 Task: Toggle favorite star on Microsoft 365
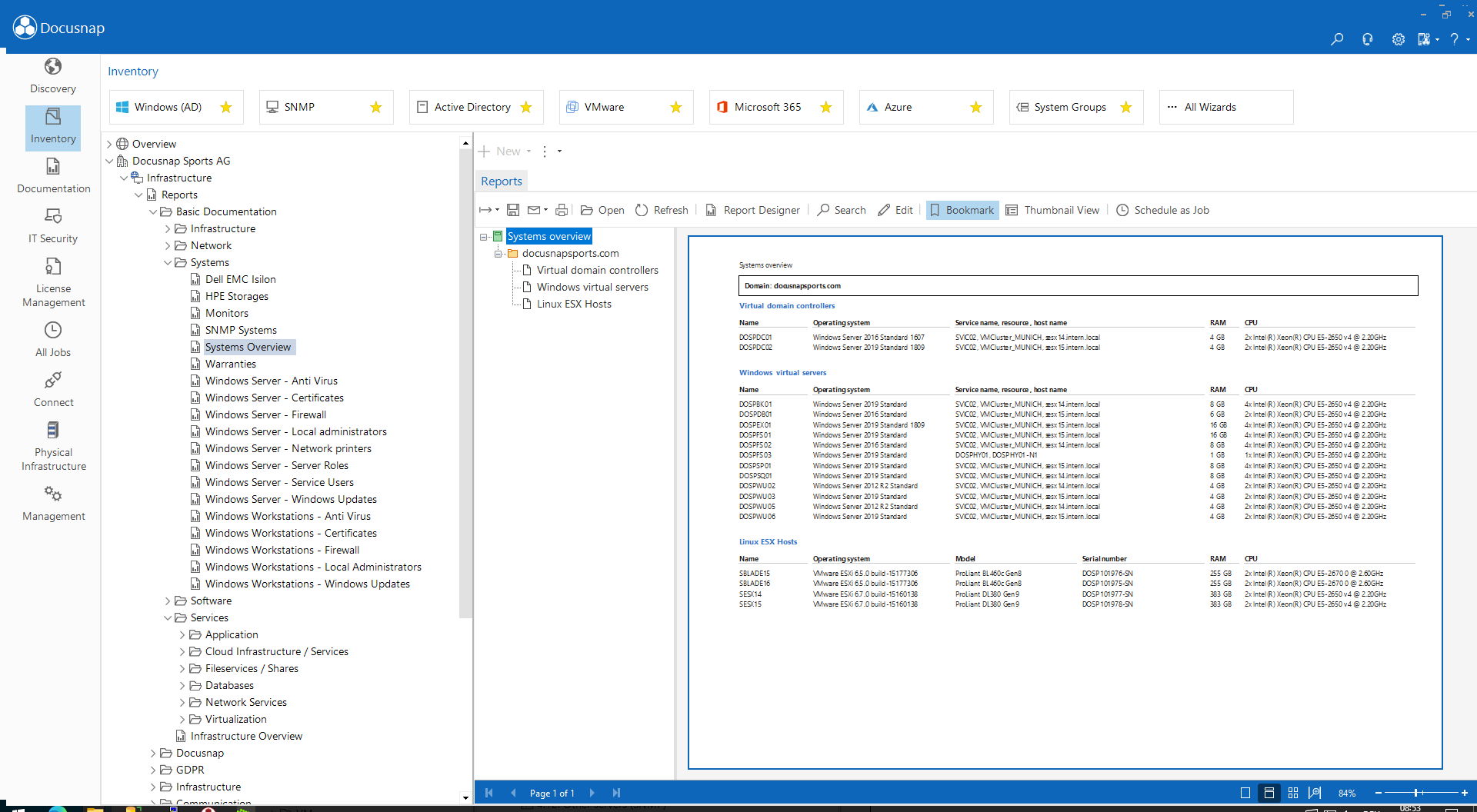point(826,107)
